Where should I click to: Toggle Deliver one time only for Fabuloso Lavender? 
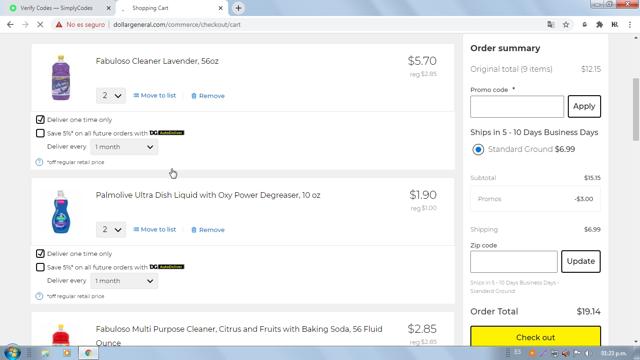pyautogui.click(x=40, y=120)
